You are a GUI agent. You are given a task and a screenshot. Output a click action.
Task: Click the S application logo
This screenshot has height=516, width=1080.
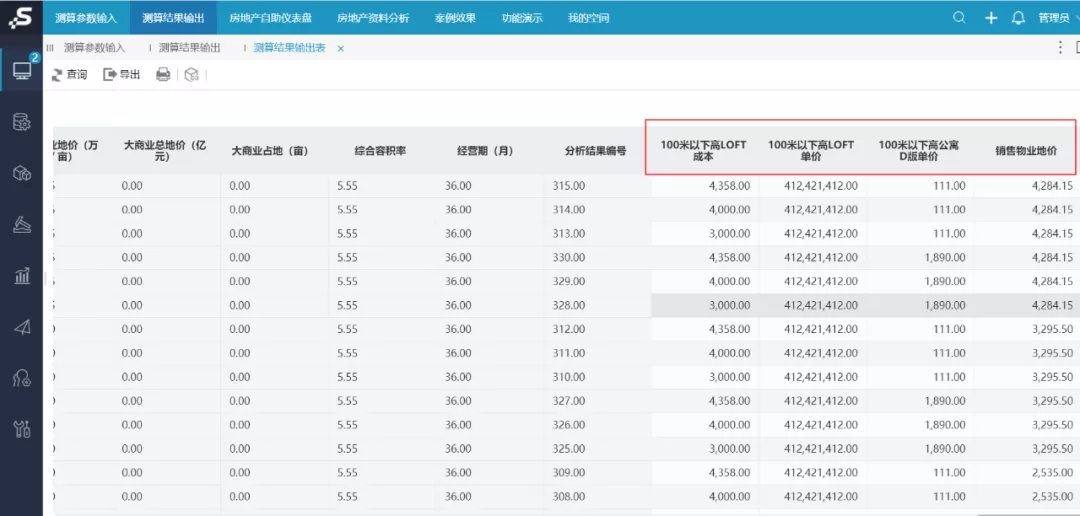point(21,17)
